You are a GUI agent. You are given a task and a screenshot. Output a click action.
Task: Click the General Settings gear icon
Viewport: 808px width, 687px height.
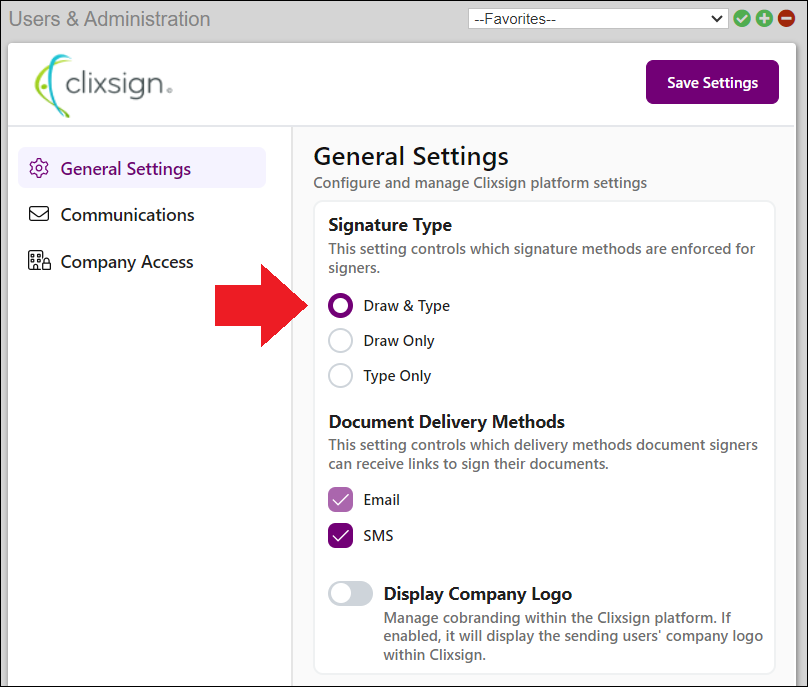tap(39, 168)
